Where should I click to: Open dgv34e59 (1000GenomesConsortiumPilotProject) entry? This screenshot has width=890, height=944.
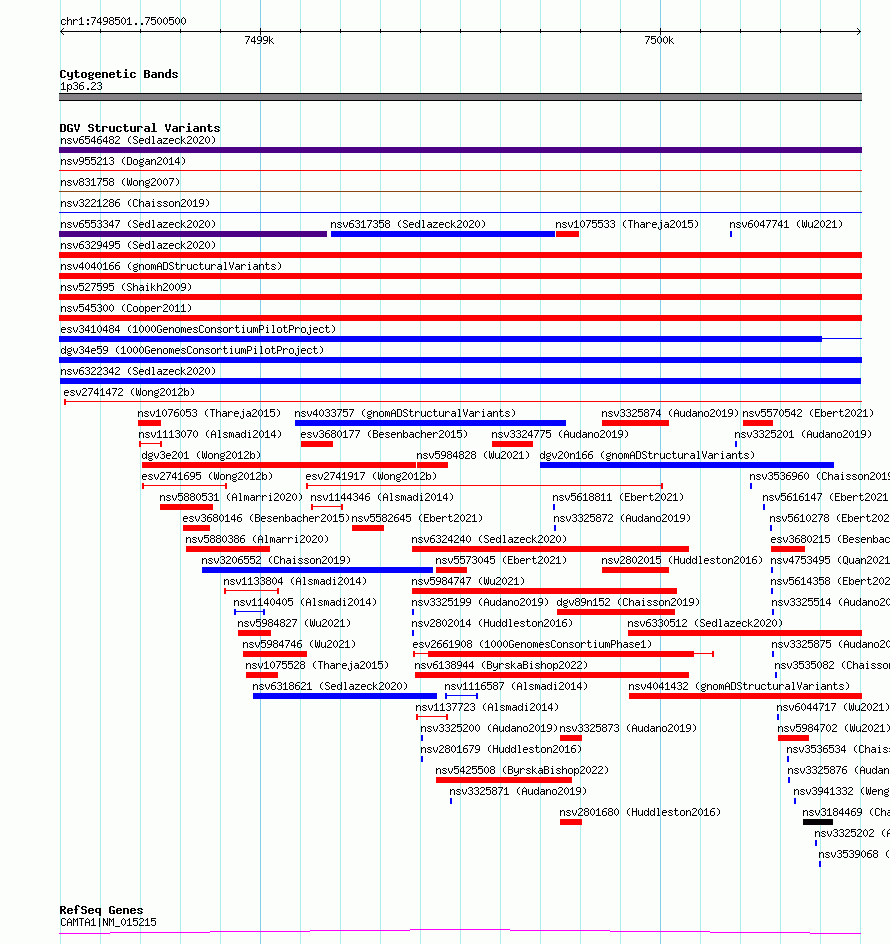click(x=192, y=350)
